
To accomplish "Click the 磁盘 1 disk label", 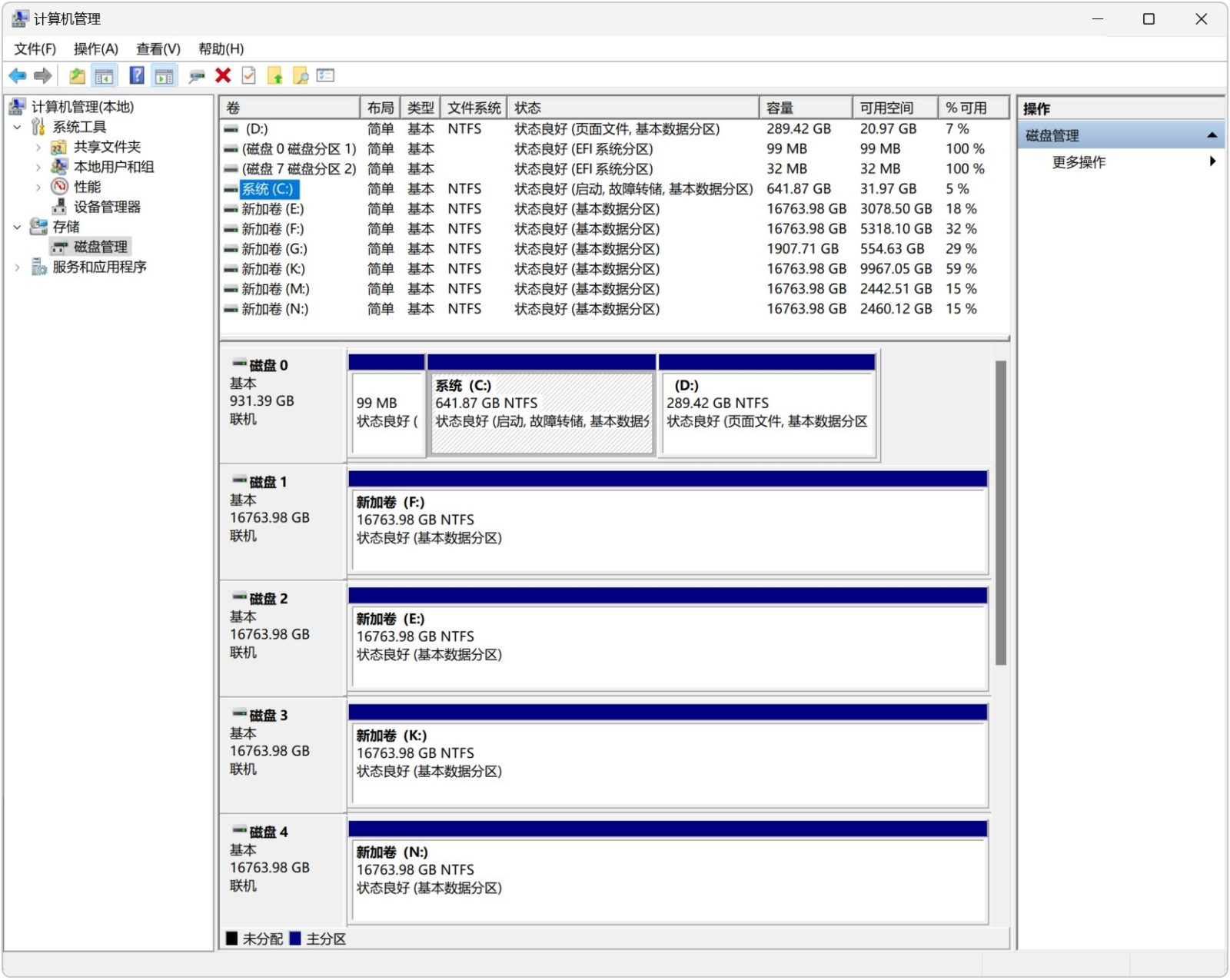I will pyautogui.click(x=282, y=521).
